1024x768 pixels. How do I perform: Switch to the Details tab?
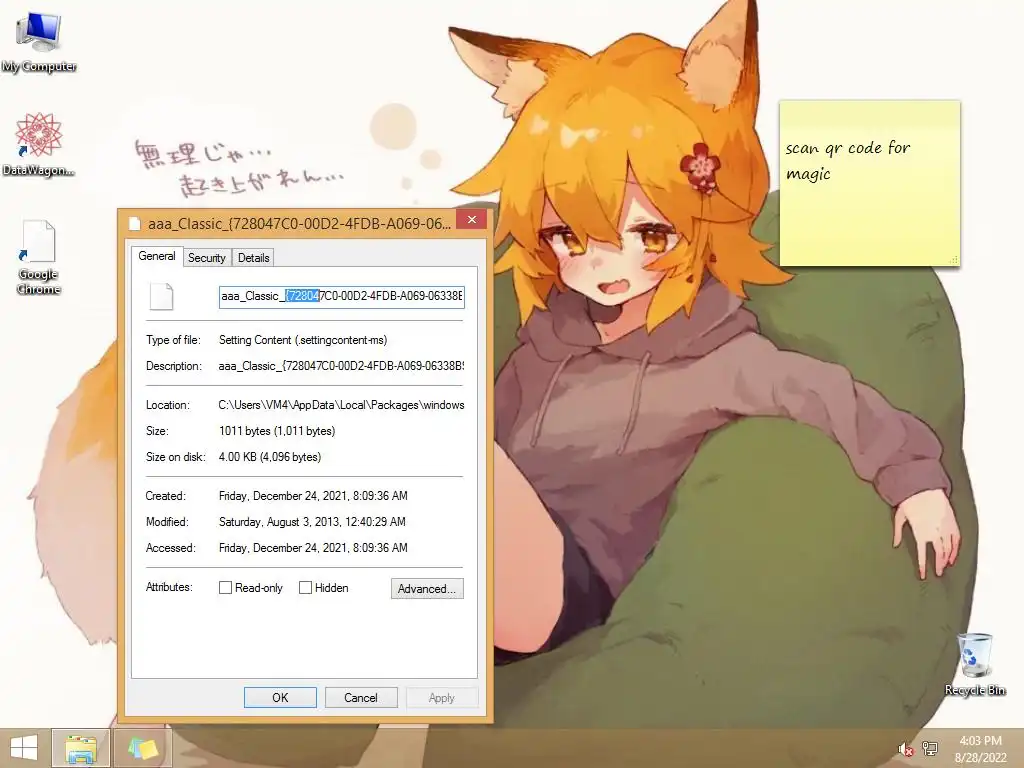(253, 258)
